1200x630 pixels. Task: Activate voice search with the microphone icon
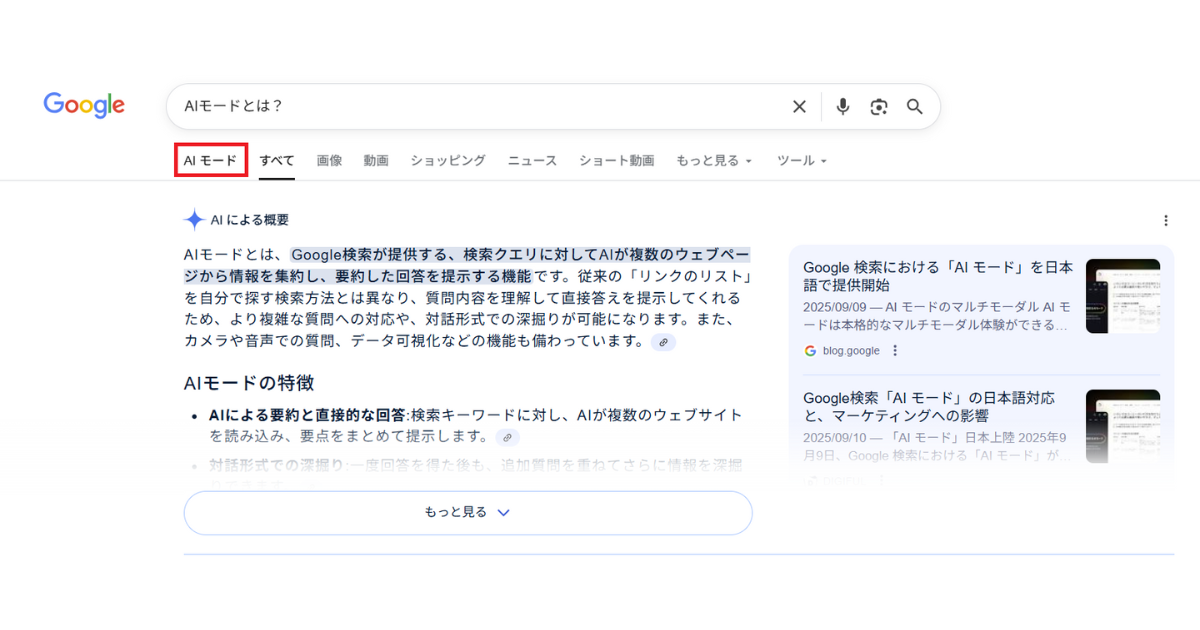click(x=842, y=106)
